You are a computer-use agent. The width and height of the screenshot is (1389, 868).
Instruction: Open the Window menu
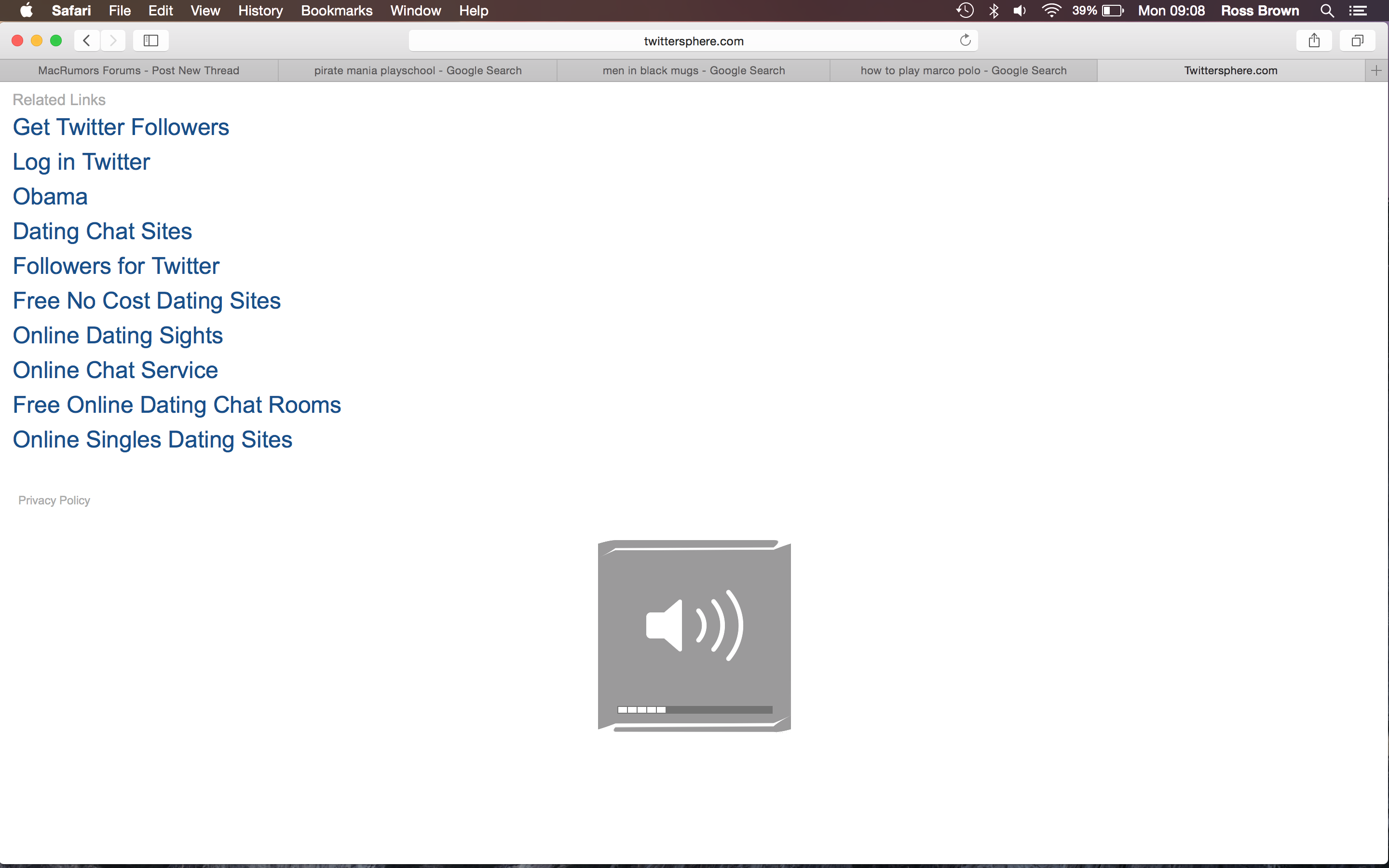(x=416, y=10)
